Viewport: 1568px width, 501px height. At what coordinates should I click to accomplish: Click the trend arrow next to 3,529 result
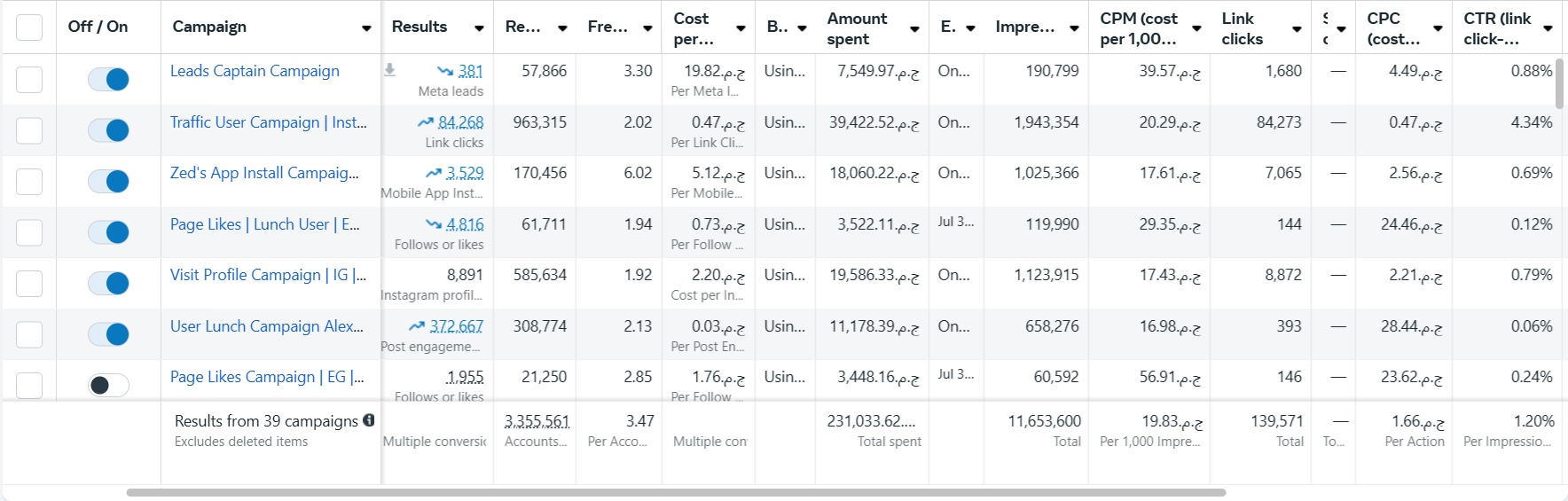434,173
